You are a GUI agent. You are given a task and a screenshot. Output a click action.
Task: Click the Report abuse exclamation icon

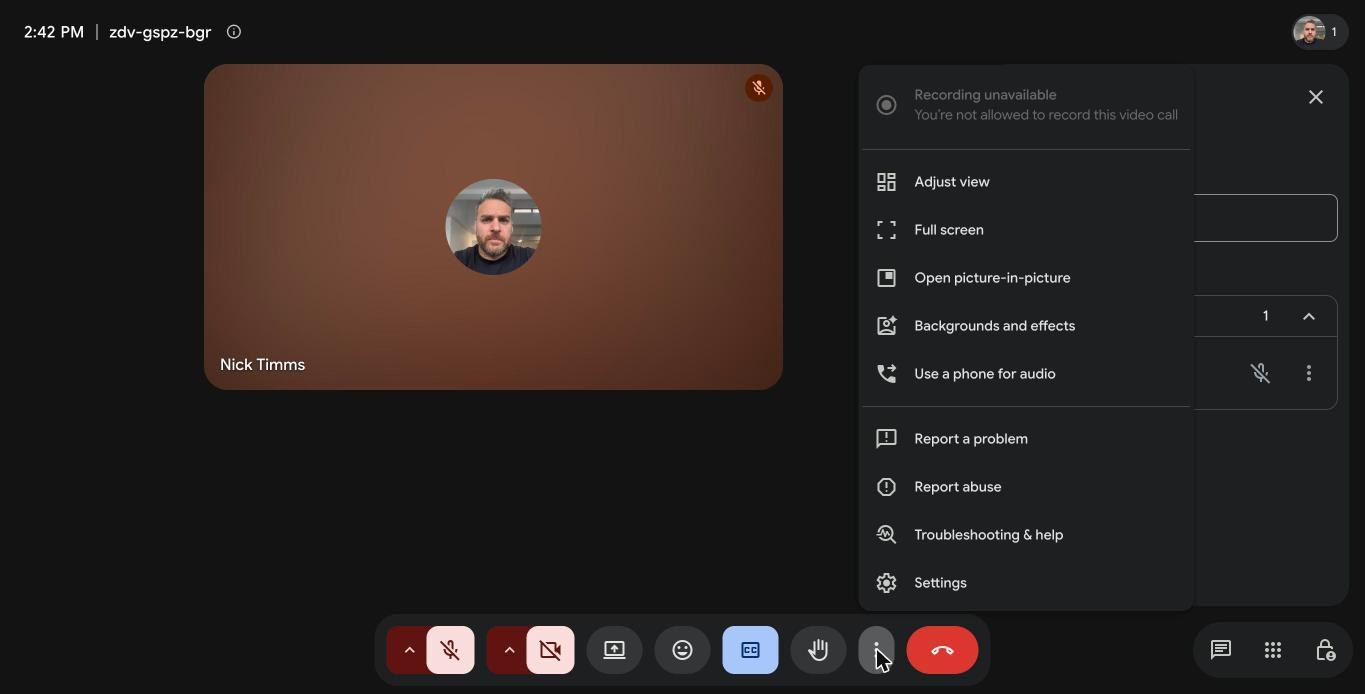point(886,487)
